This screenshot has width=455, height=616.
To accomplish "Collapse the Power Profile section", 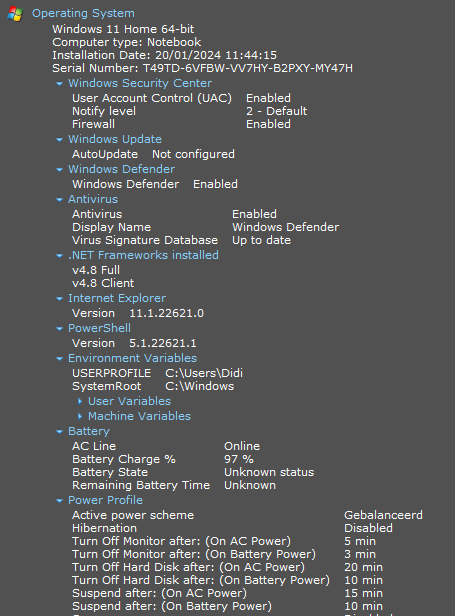I will (x=59, y=500).
